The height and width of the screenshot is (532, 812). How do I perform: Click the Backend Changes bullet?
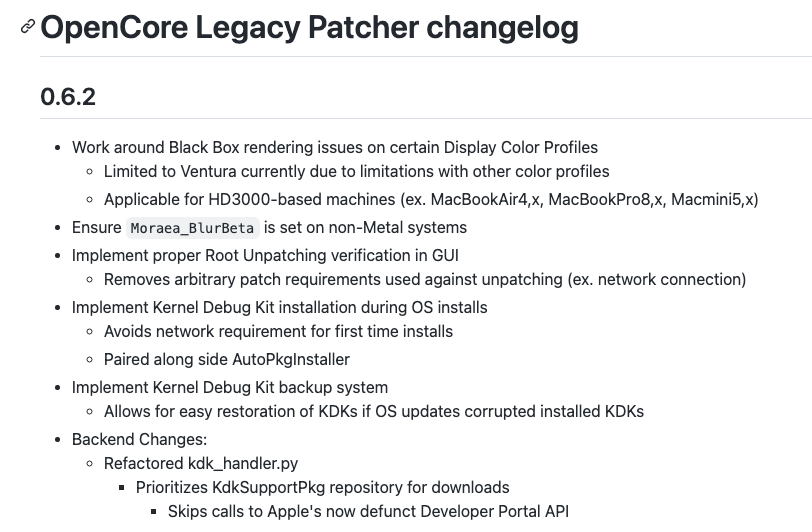click(x=139, y=439)
